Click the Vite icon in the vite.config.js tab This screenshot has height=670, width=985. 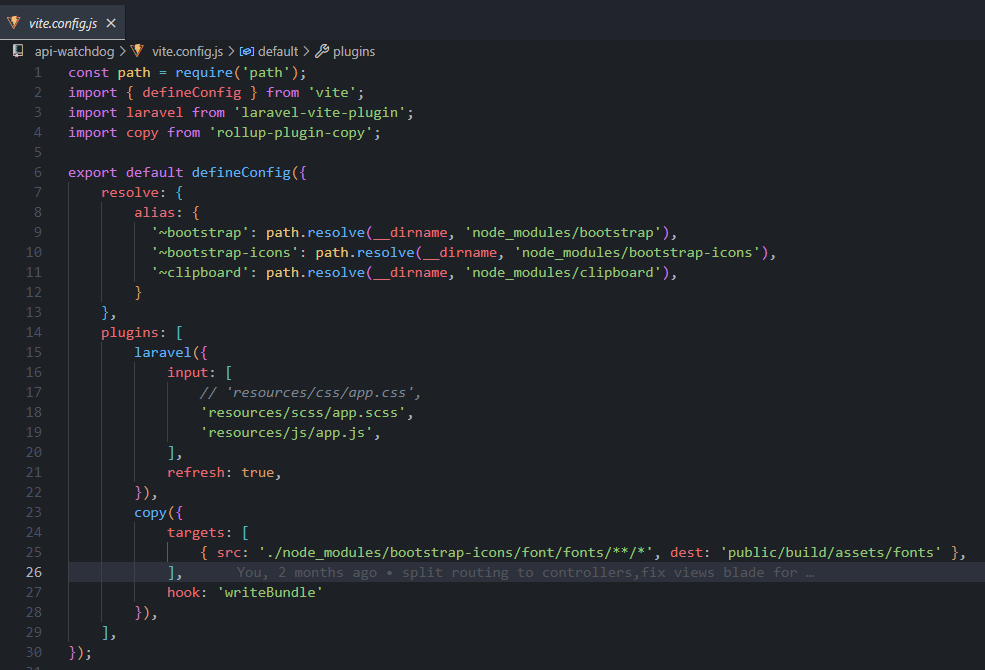click(14, 22)
